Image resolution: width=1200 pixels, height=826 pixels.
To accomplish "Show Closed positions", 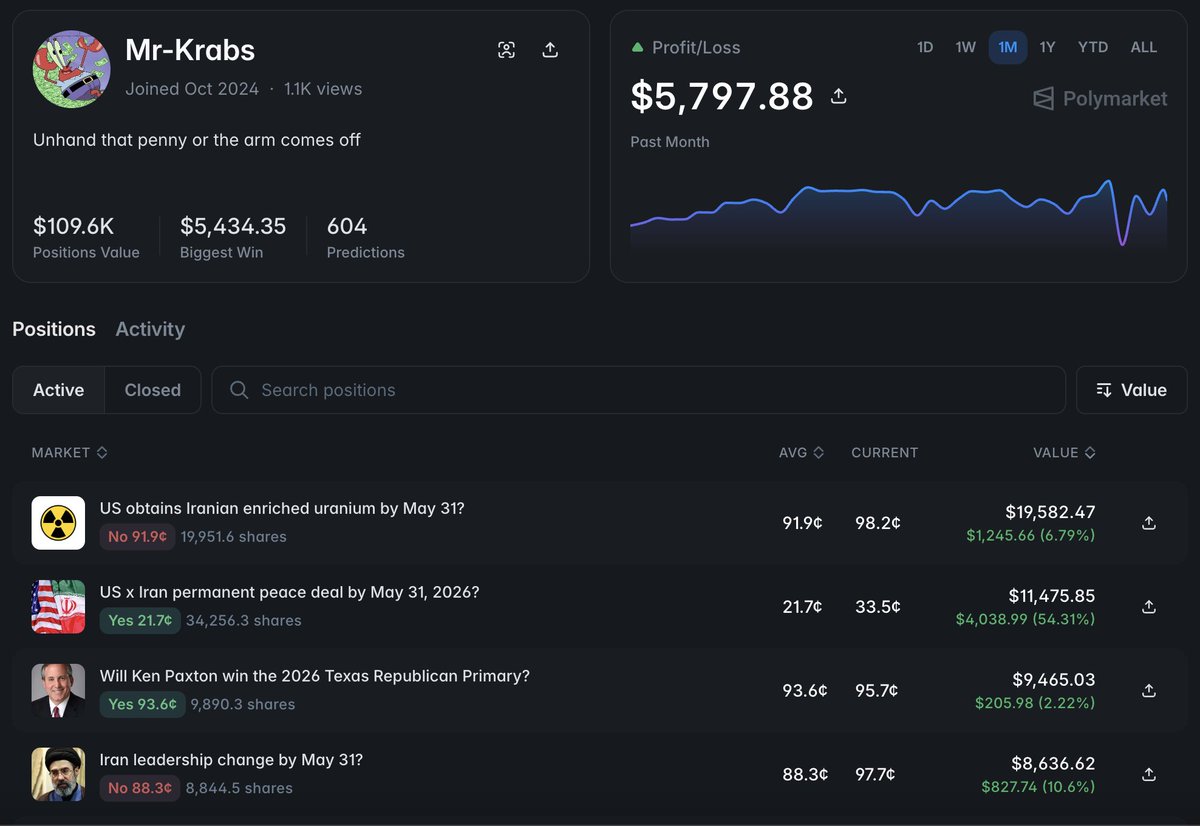I will (x=153, y=390).
